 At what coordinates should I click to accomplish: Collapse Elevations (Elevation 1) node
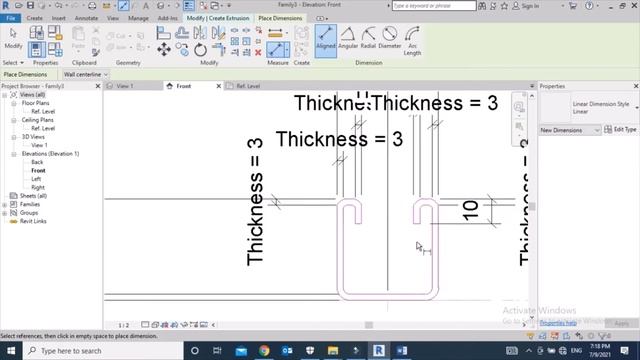pyautogui.click(x=13, y=154)
